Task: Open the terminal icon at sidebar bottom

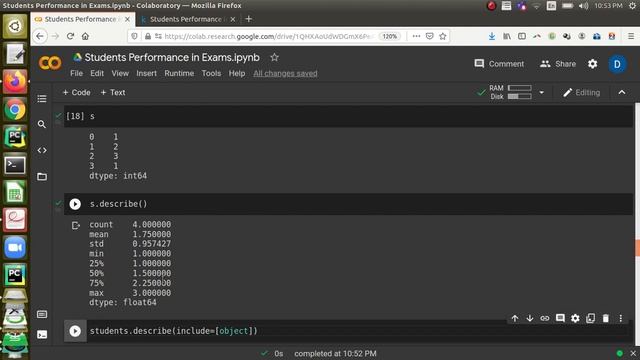Action: click(x=42, y=335)
